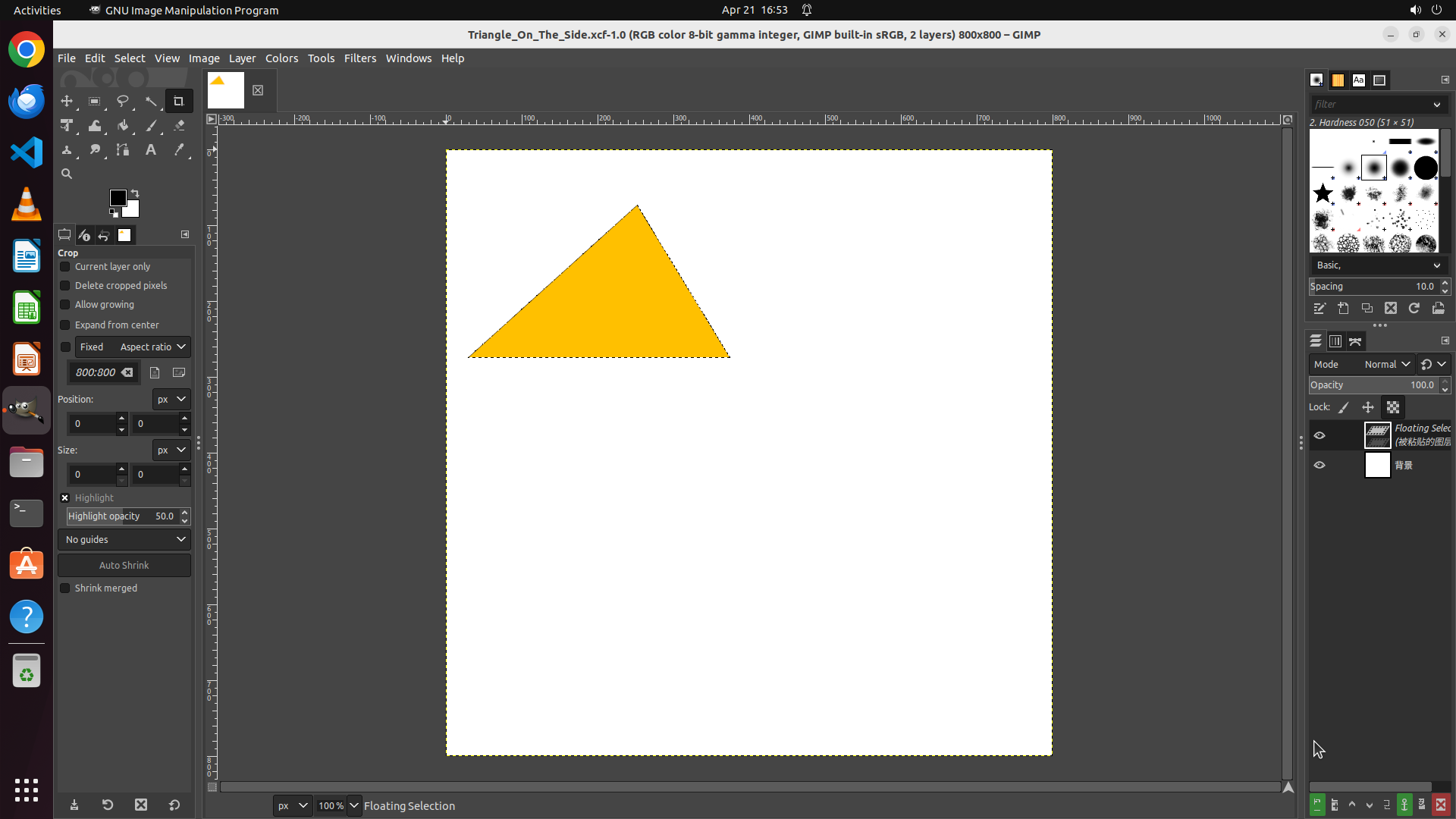Click the foreground color black swatch
The width and height of the screenshot is (1456, 819).
(x=118, y=198)
